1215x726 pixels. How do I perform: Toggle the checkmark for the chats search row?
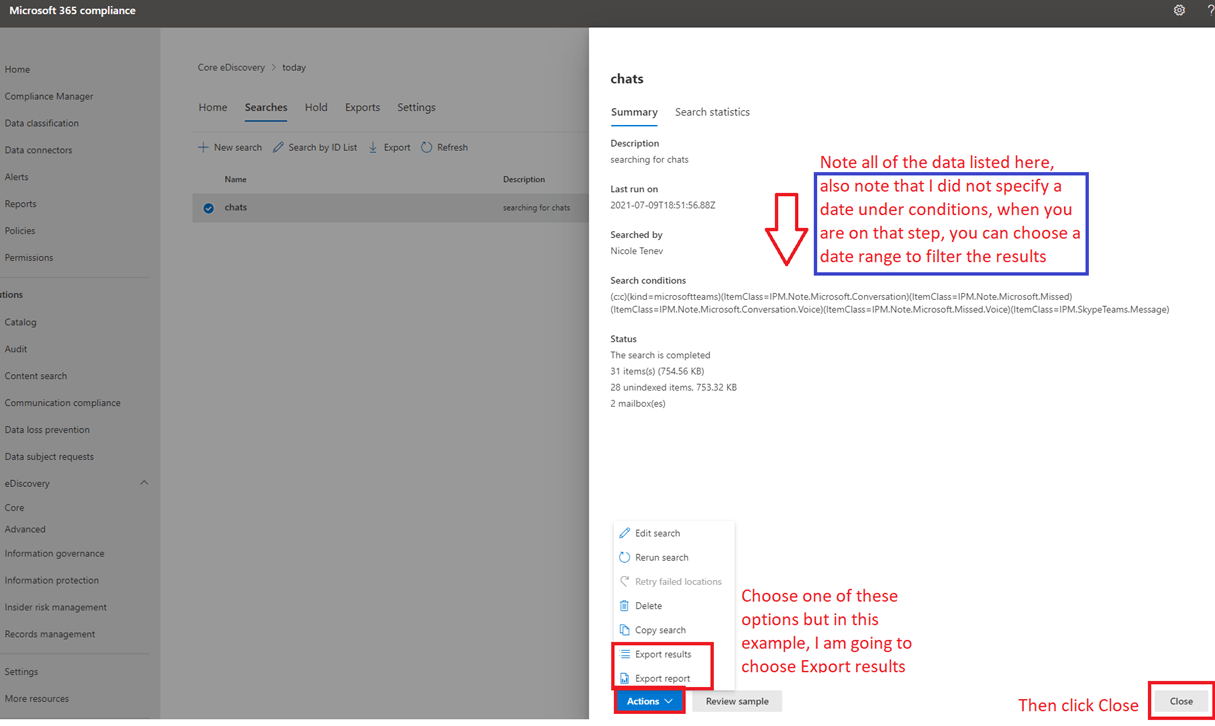point(209,208)
